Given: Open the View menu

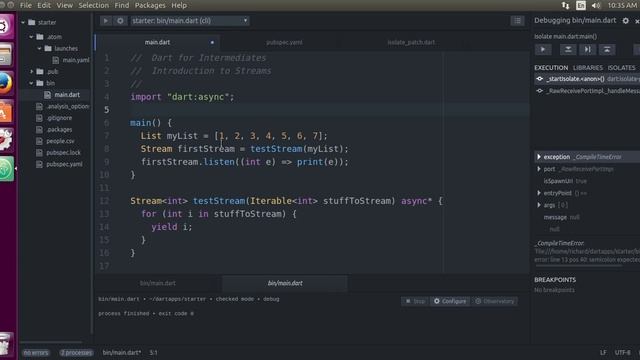Looking at the screenshot, I should coord(64,5).
